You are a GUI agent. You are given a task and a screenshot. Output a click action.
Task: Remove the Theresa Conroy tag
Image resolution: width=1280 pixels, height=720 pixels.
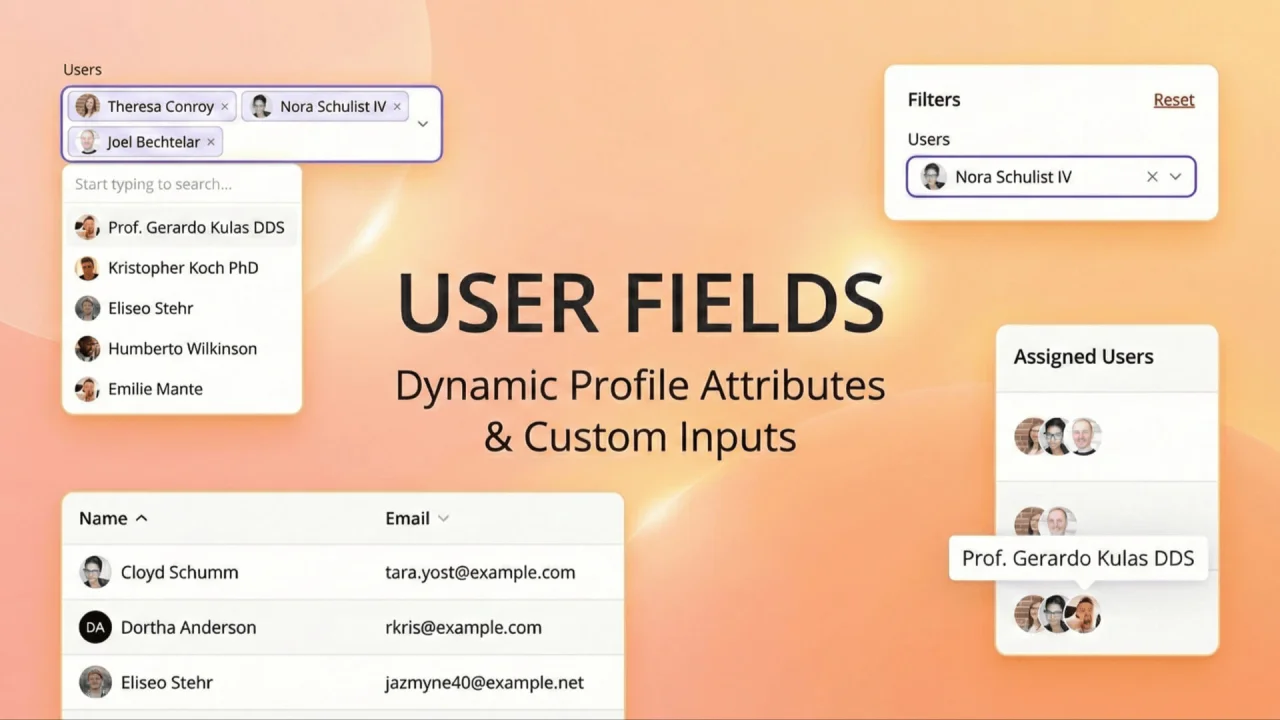coord(224,106)
